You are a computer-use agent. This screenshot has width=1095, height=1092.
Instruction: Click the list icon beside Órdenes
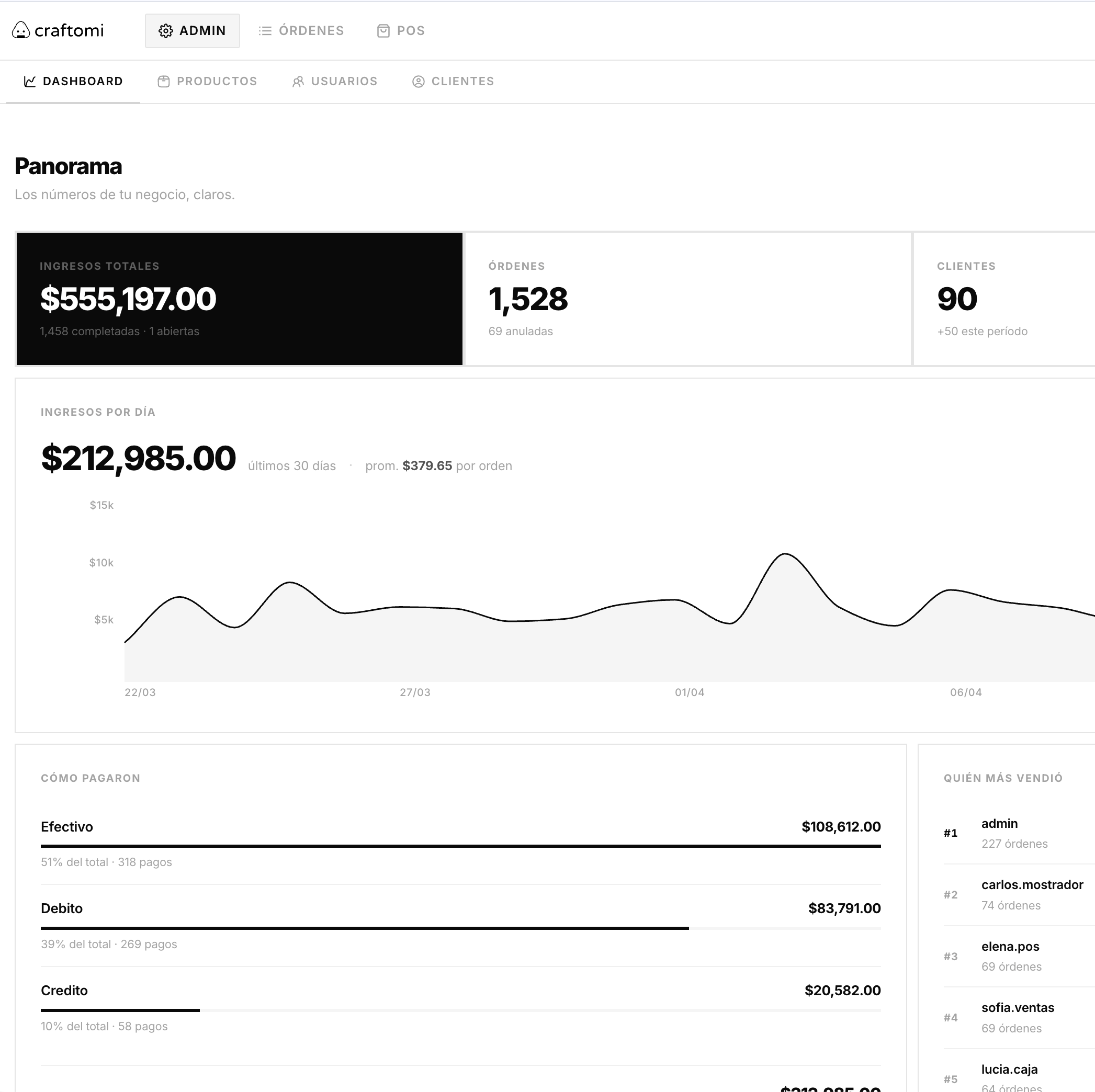tap(265, 31)
